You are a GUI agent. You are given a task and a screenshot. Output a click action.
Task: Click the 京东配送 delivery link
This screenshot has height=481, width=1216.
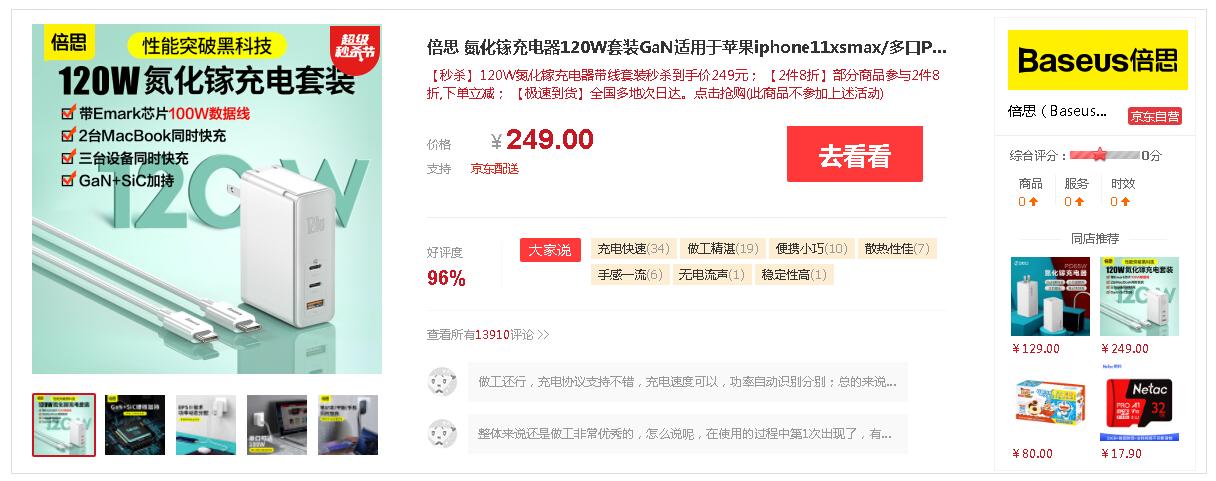tap(495, 169)
